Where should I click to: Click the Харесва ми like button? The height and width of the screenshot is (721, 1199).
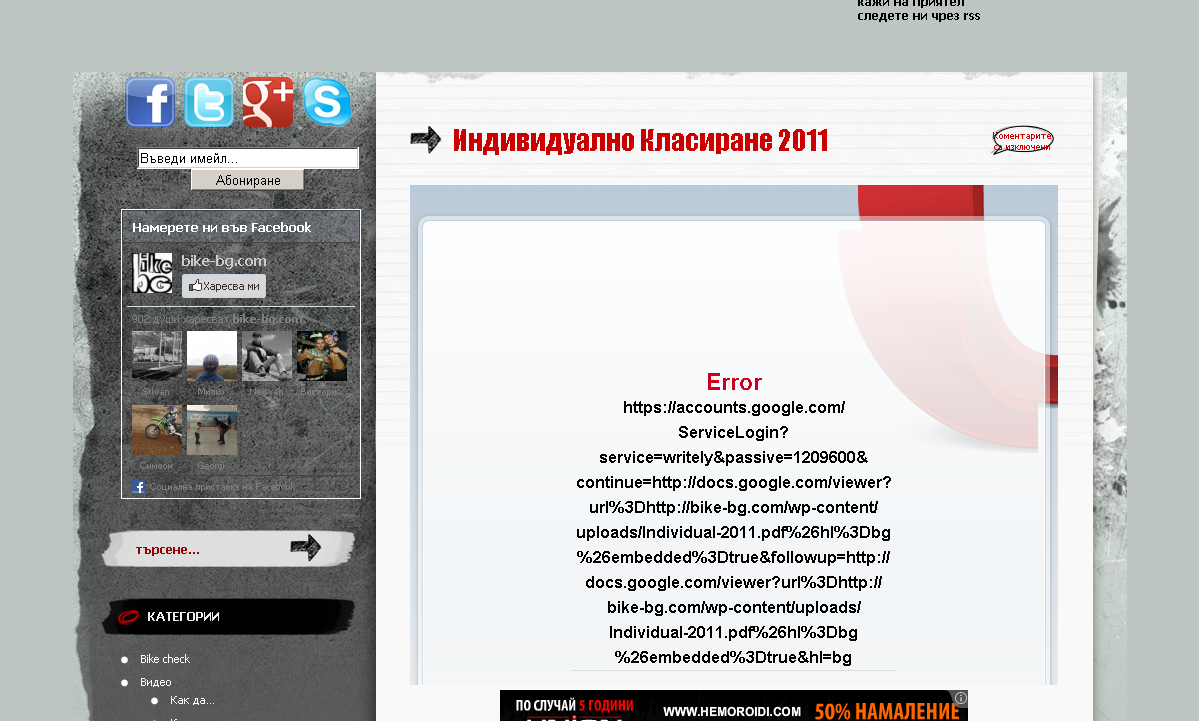(224, 286)
